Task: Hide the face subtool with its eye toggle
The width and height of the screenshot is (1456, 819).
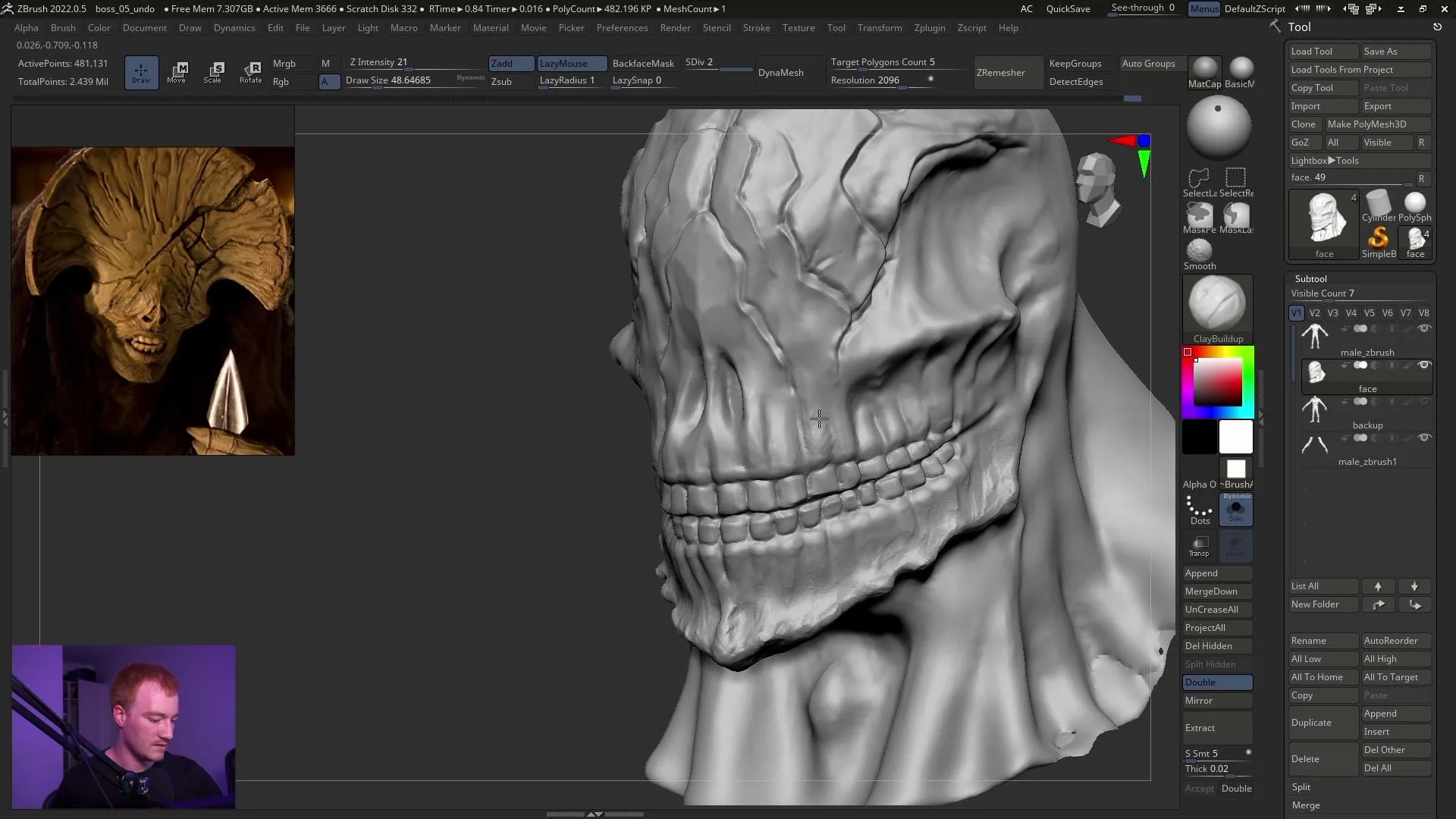Action: pyautogui.click(x=1425, y=365)
